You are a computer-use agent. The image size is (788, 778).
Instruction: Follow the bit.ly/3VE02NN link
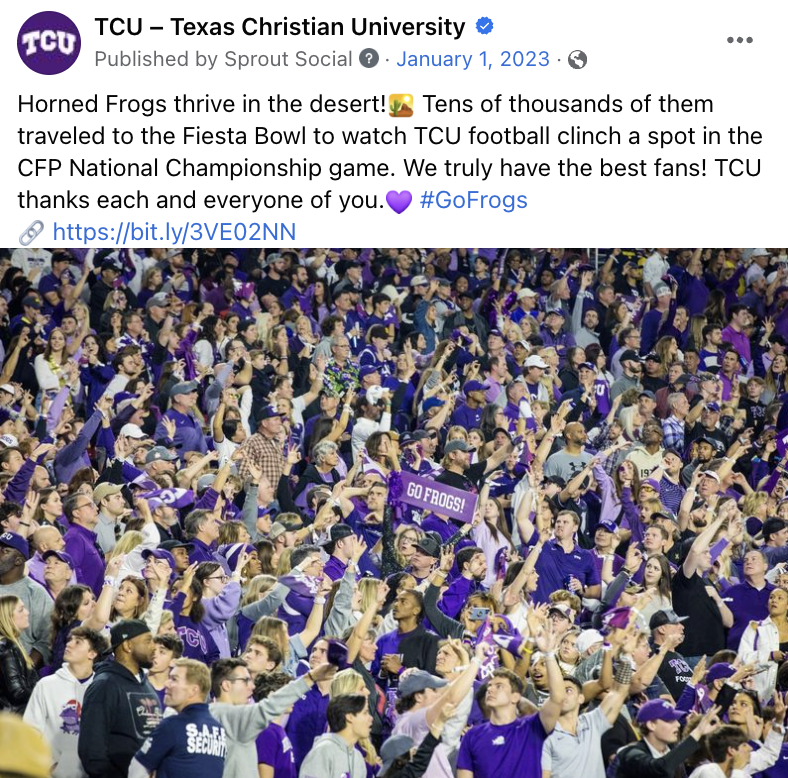(x=174, y=232)
